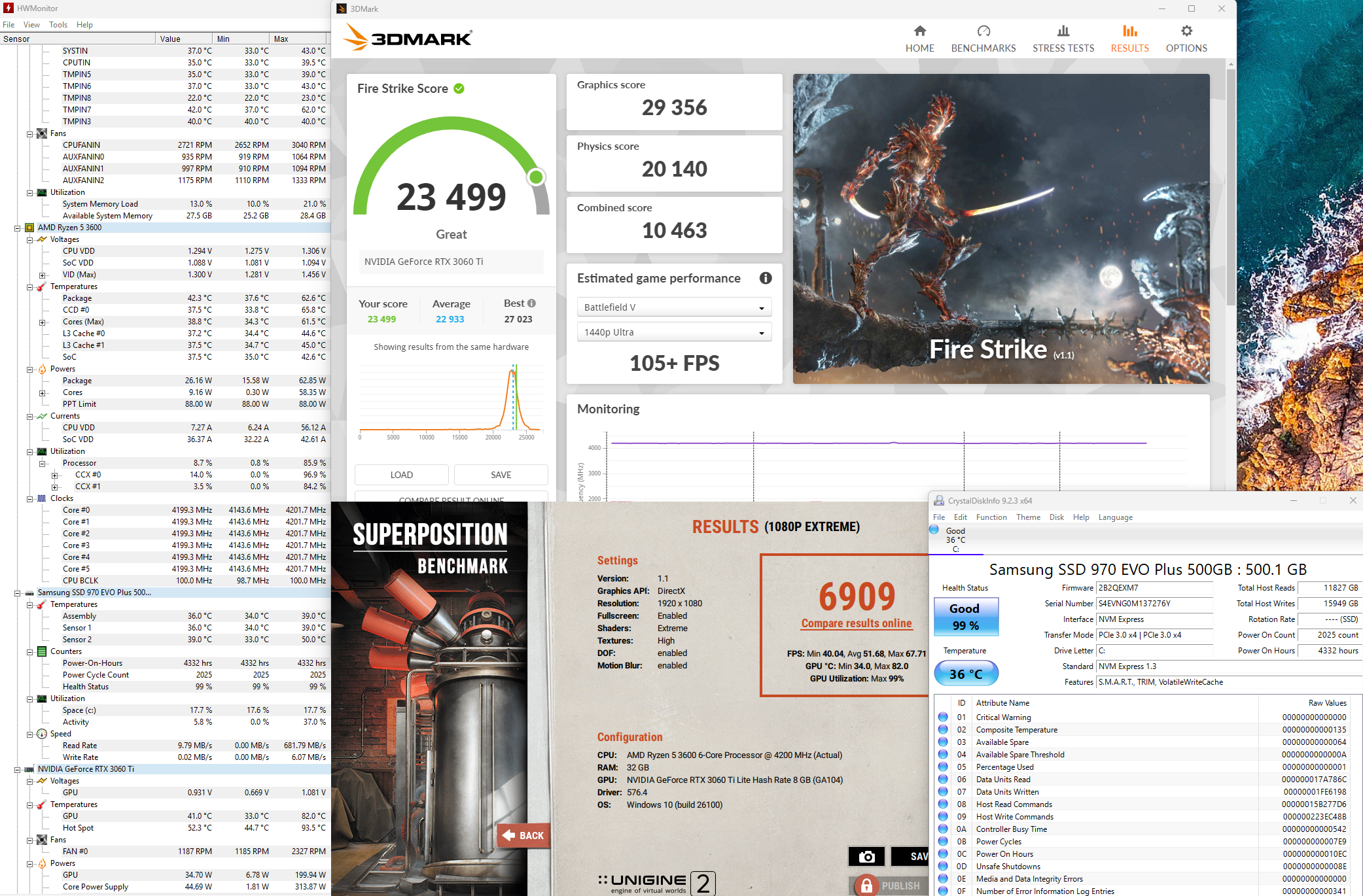Click the Samsung SSD 970 EVO drive icon in HWMonitor

point(29,593)
